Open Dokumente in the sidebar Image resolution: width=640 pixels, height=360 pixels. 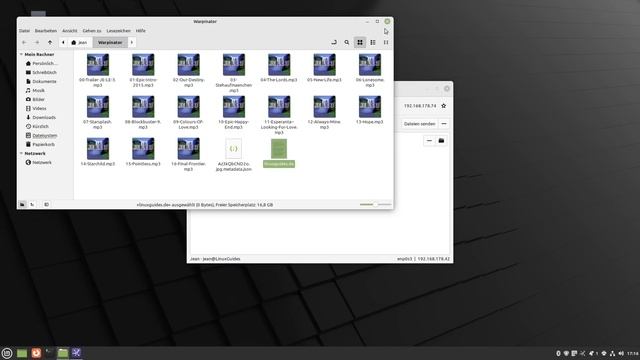point(41,82)
